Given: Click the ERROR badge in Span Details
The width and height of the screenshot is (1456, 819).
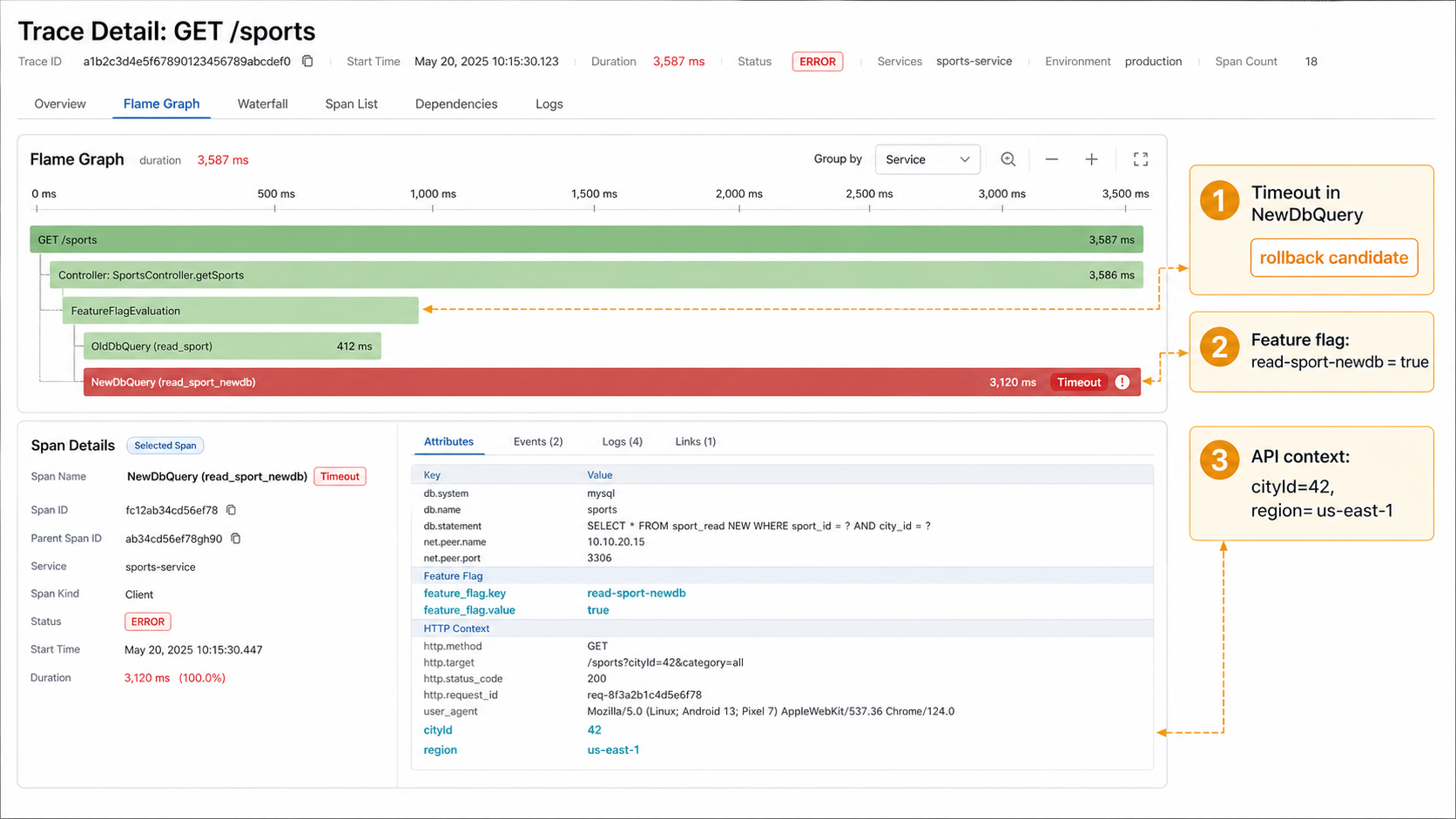Looking at the screenshot, I should point(148,621).
